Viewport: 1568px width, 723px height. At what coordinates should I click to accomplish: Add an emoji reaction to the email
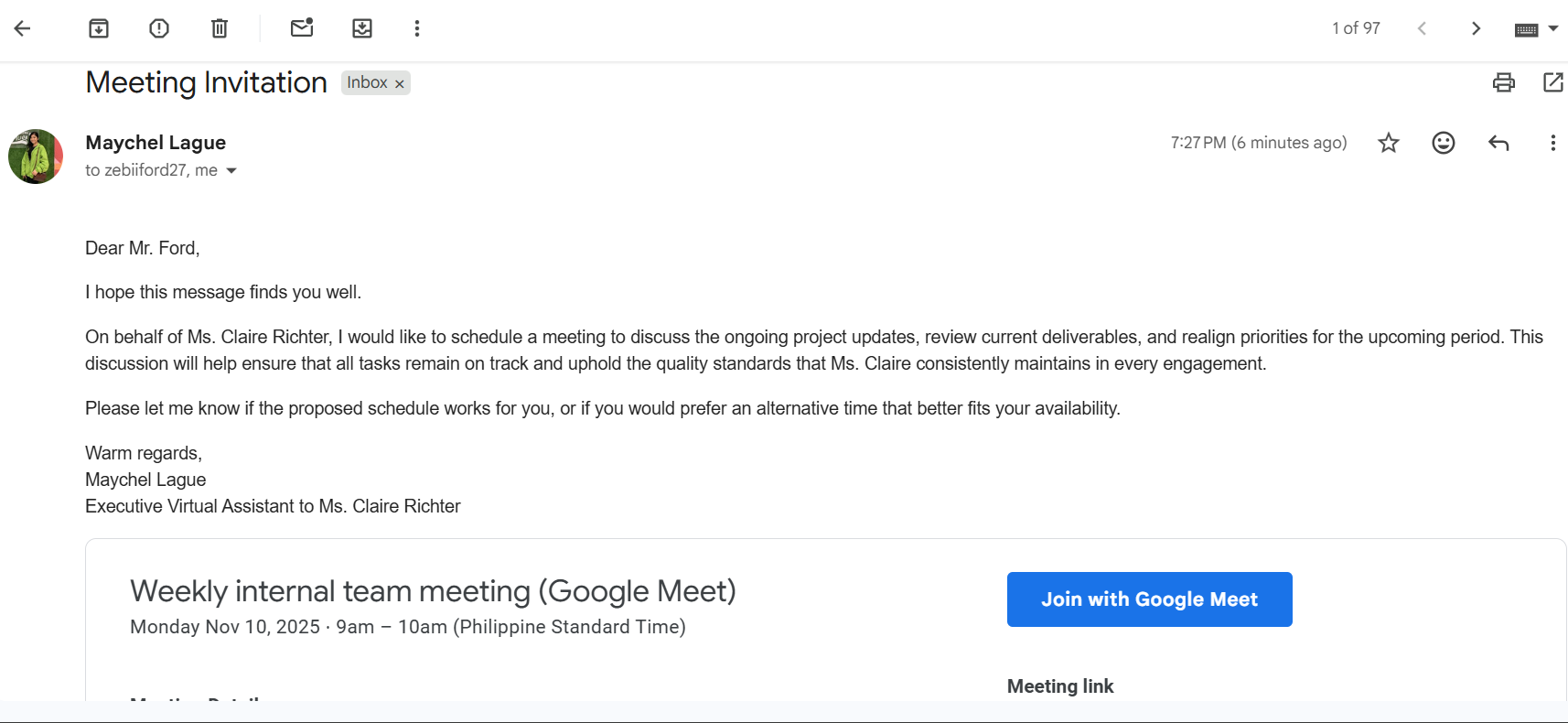tap(1444, 143)
